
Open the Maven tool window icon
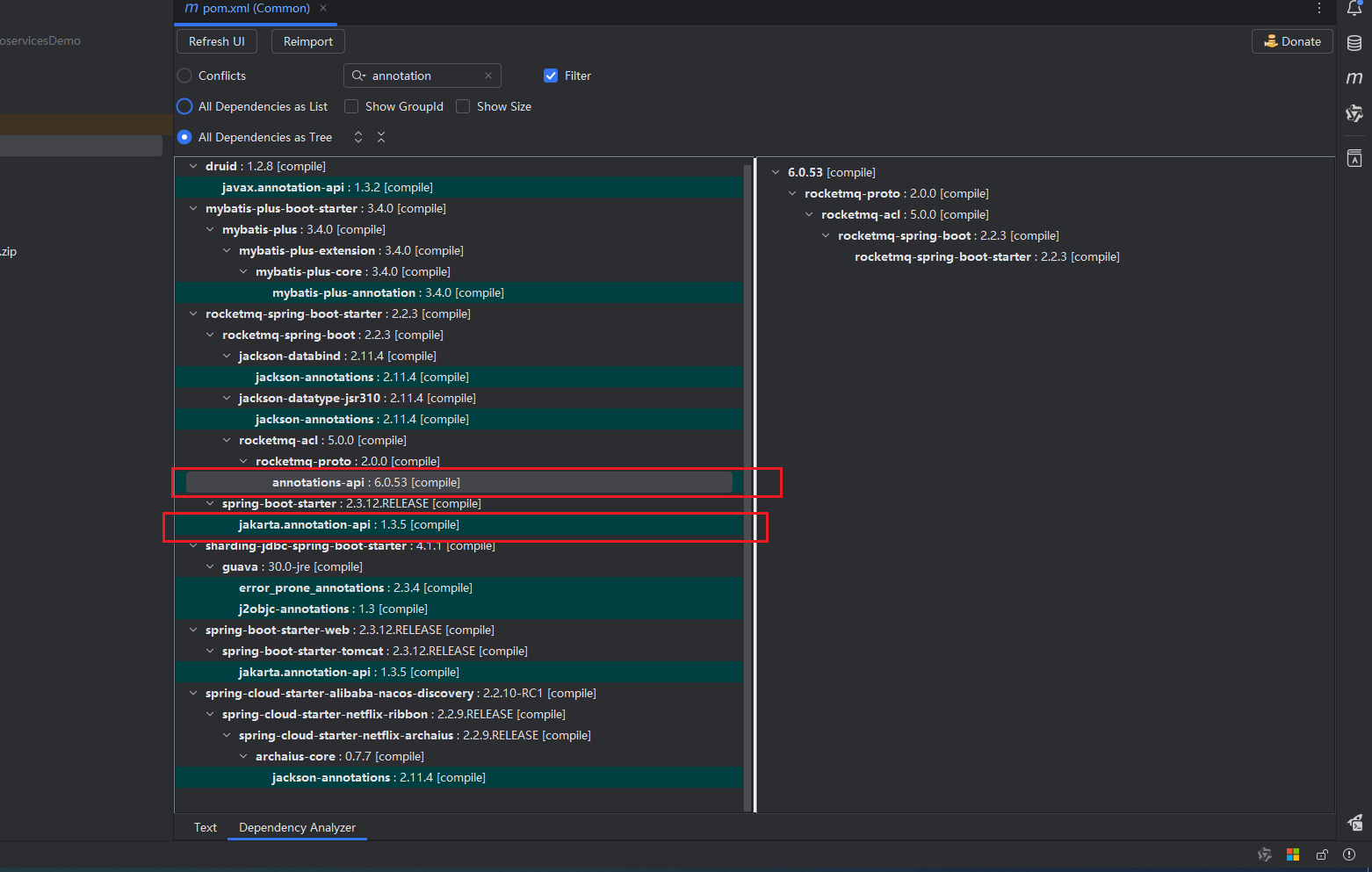pyautogui.click(x=1354, y=78)
